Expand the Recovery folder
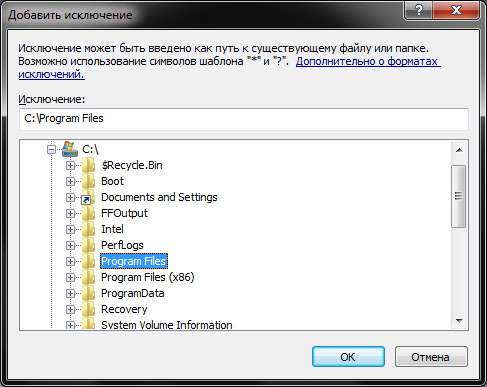Image resolution: width=487 pixels, height=387 pixels. click(x=70, y=309)
